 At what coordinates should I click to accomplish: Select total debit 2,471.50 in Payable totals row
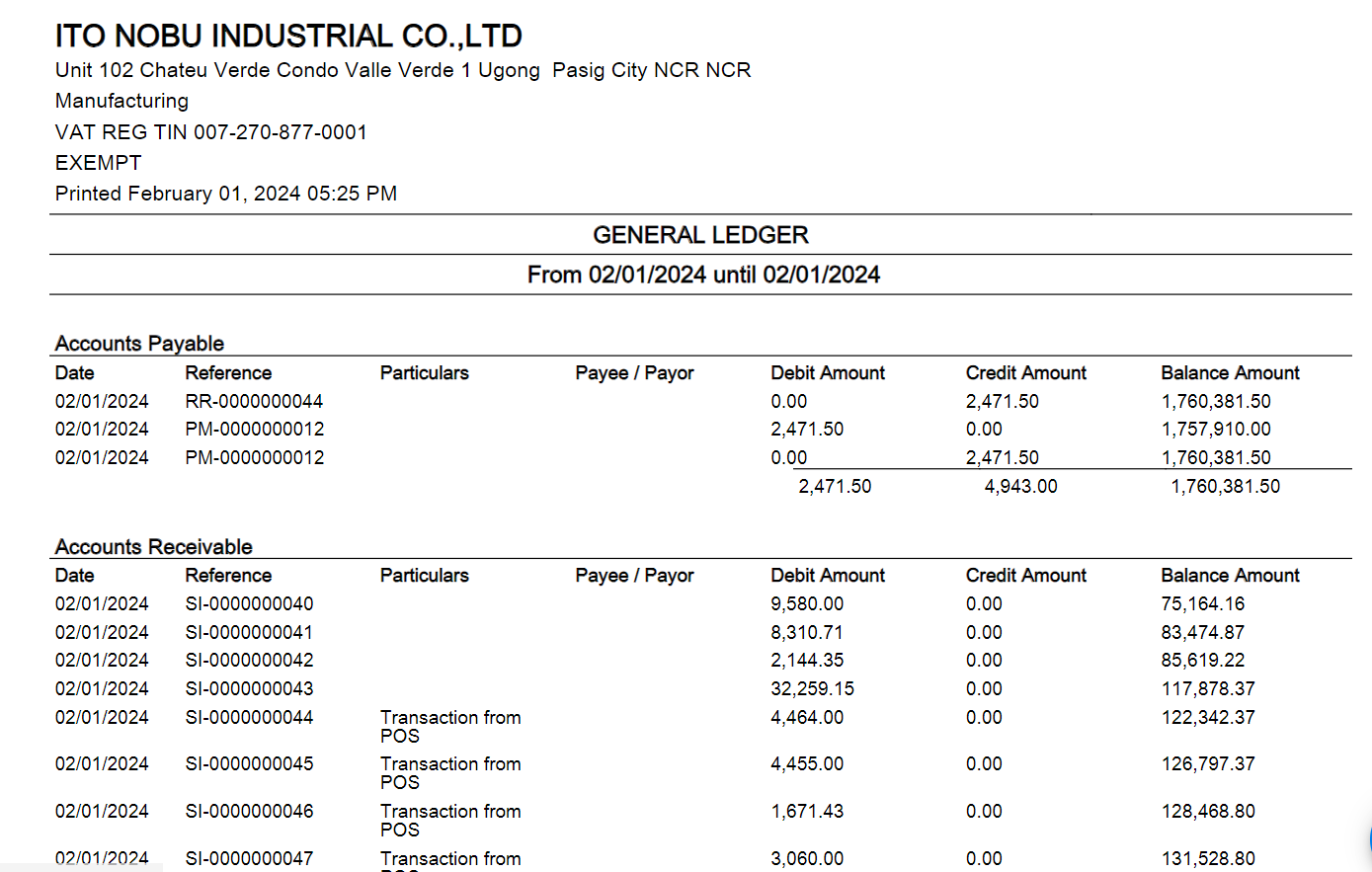(x=835, y=487)
